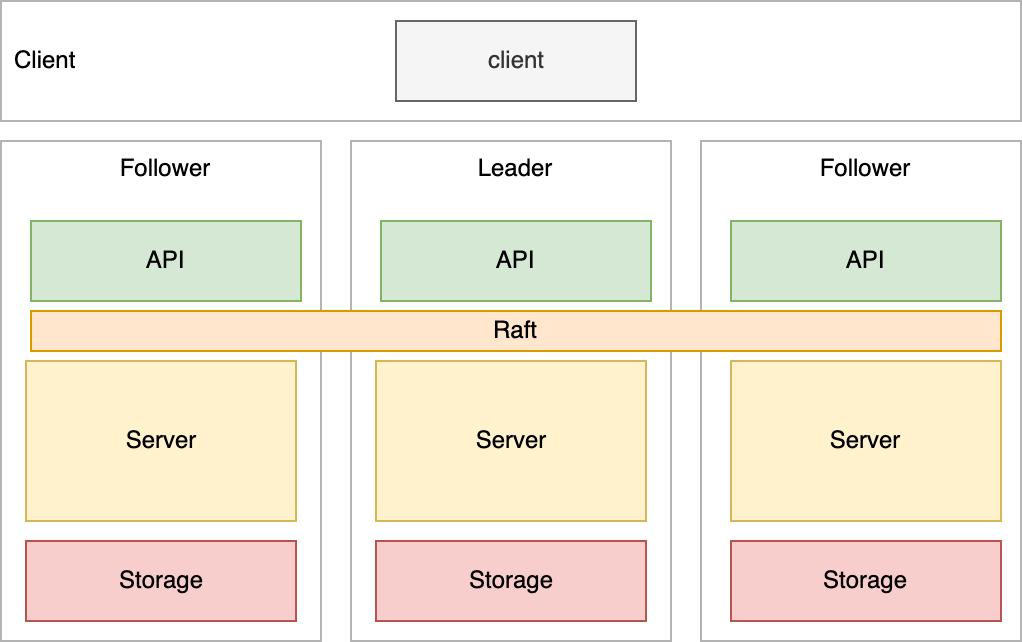This screenshot has width=1022, height=642.
Task: Click blank space between right Follower's Server and Storage
Action: pos(865,531)
